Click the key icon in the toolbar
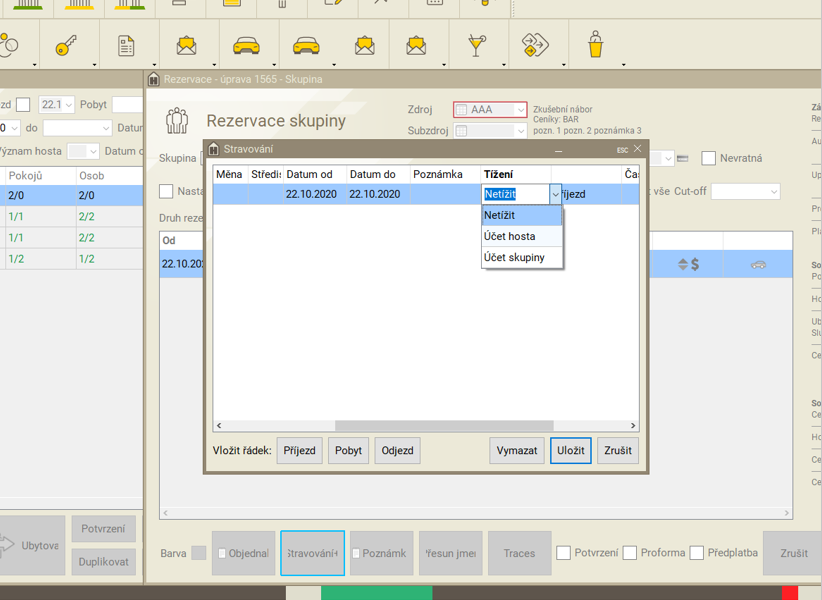This screenshot has width=822, height=600. (x=67, y=46)
